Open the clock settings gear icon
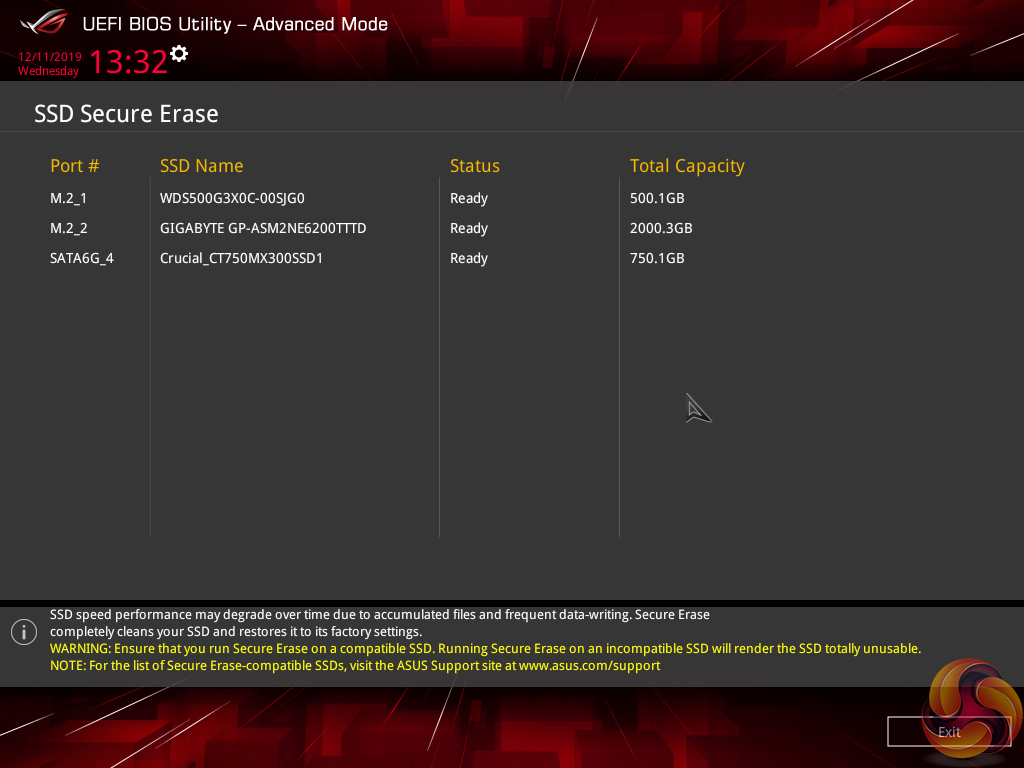 click(179, 54)
